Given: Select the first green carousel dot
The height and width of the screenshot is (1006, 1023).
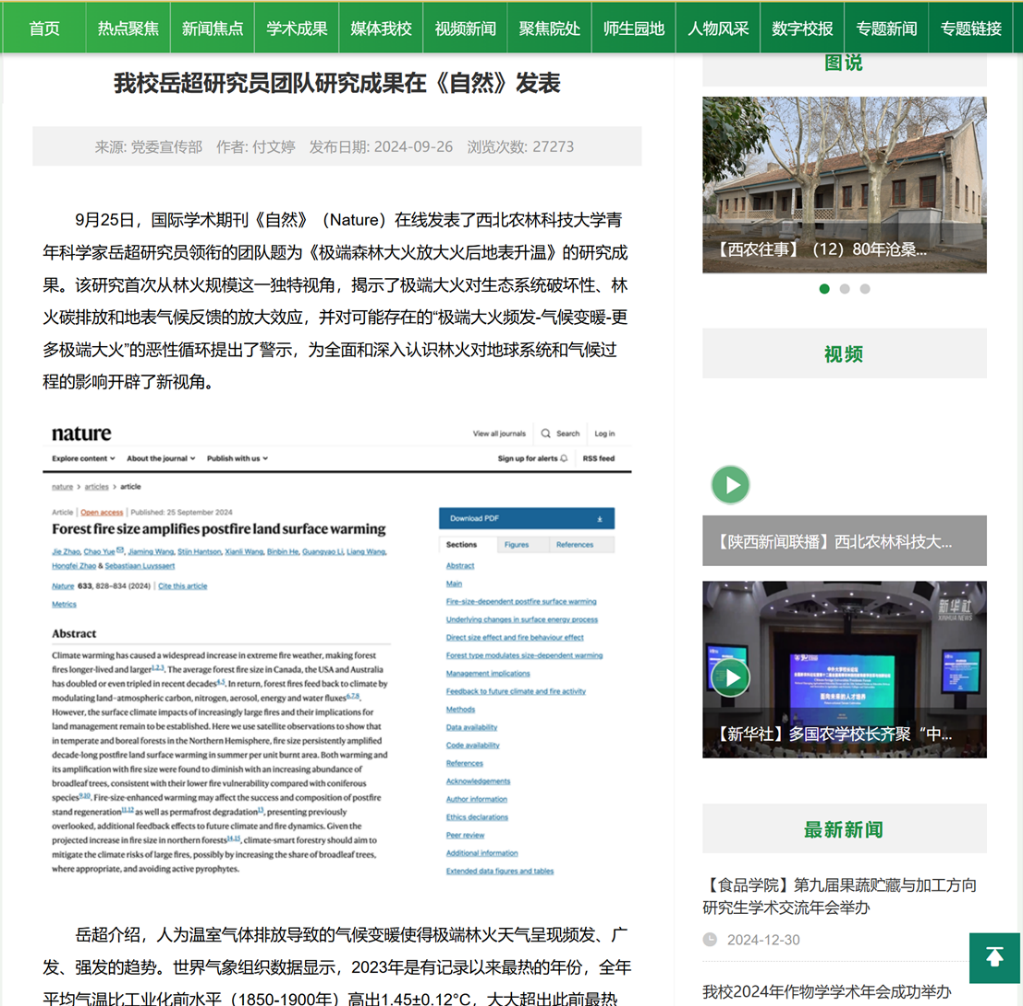Looking at the screenshot, I should [x=824, y=289].
